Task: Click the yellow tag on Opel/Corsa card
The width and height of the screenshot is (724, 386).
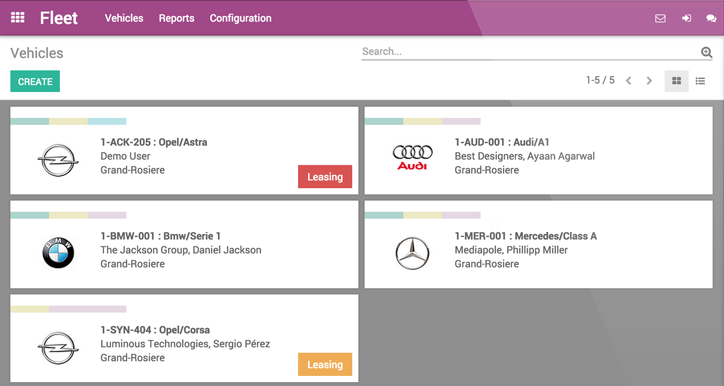Action: point(30,309)
